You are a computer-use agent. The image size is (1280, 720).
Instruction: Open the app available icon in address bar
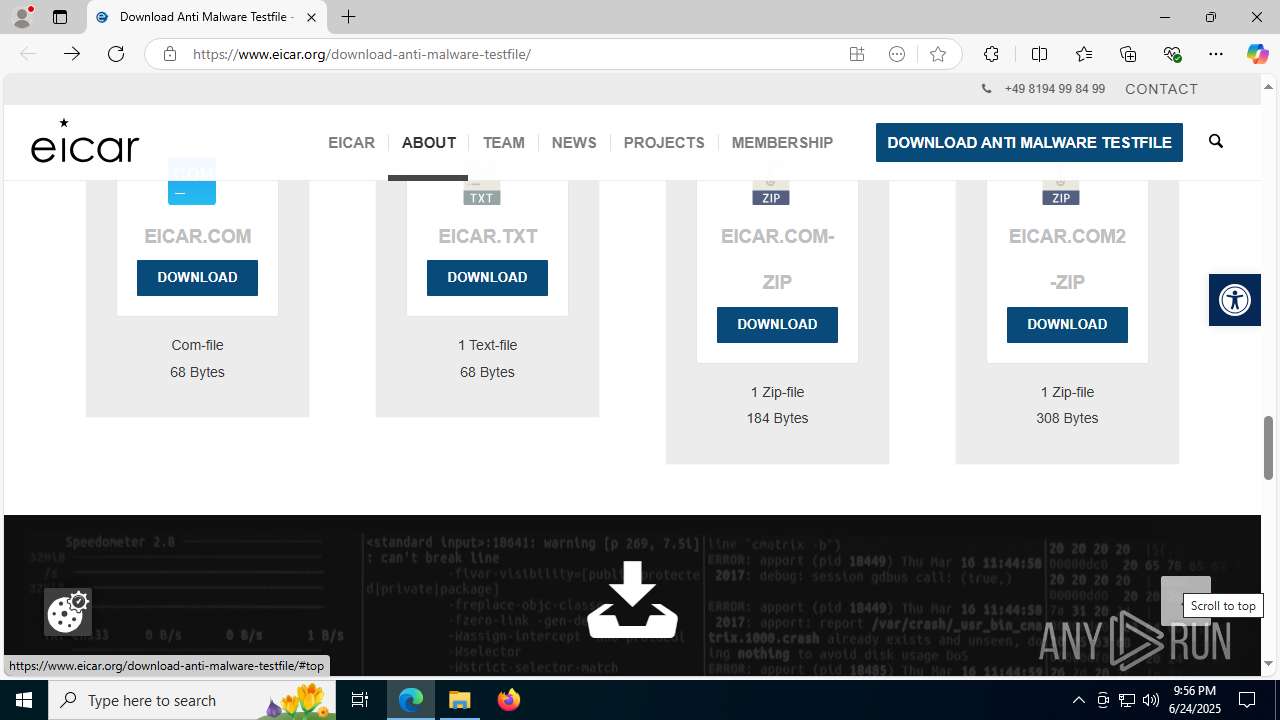click(x=857, y=54)
